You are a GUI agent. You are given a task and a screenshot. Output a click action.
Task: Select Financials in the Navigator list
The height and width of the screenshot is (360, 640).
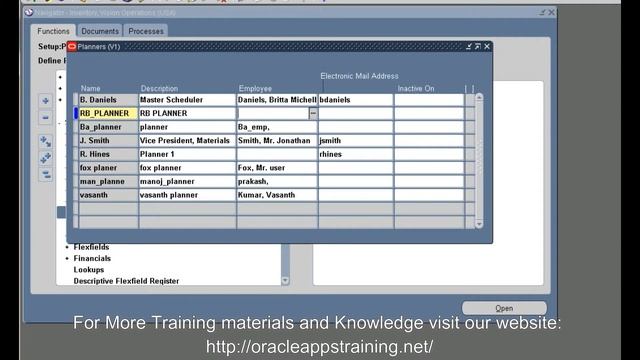[x=92, y=258]
